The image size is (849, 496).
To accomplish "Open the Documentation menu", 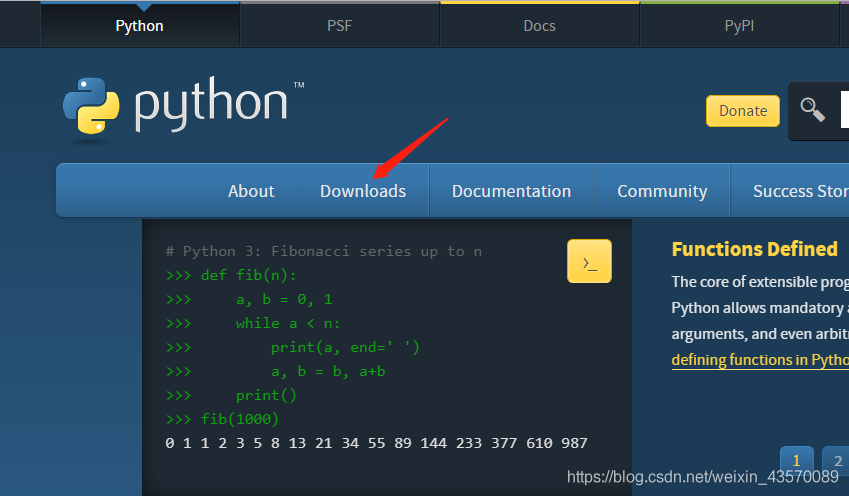I will point(512,191).
